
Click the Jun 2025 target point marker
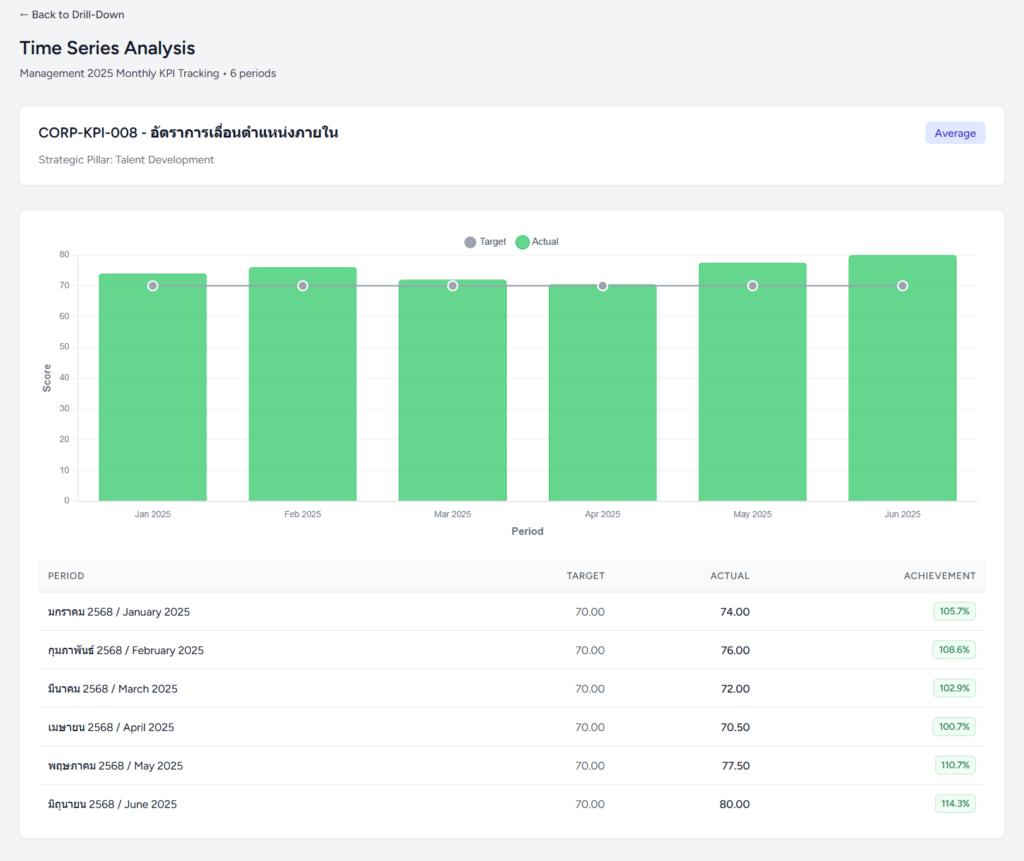(x=902, y=286)
